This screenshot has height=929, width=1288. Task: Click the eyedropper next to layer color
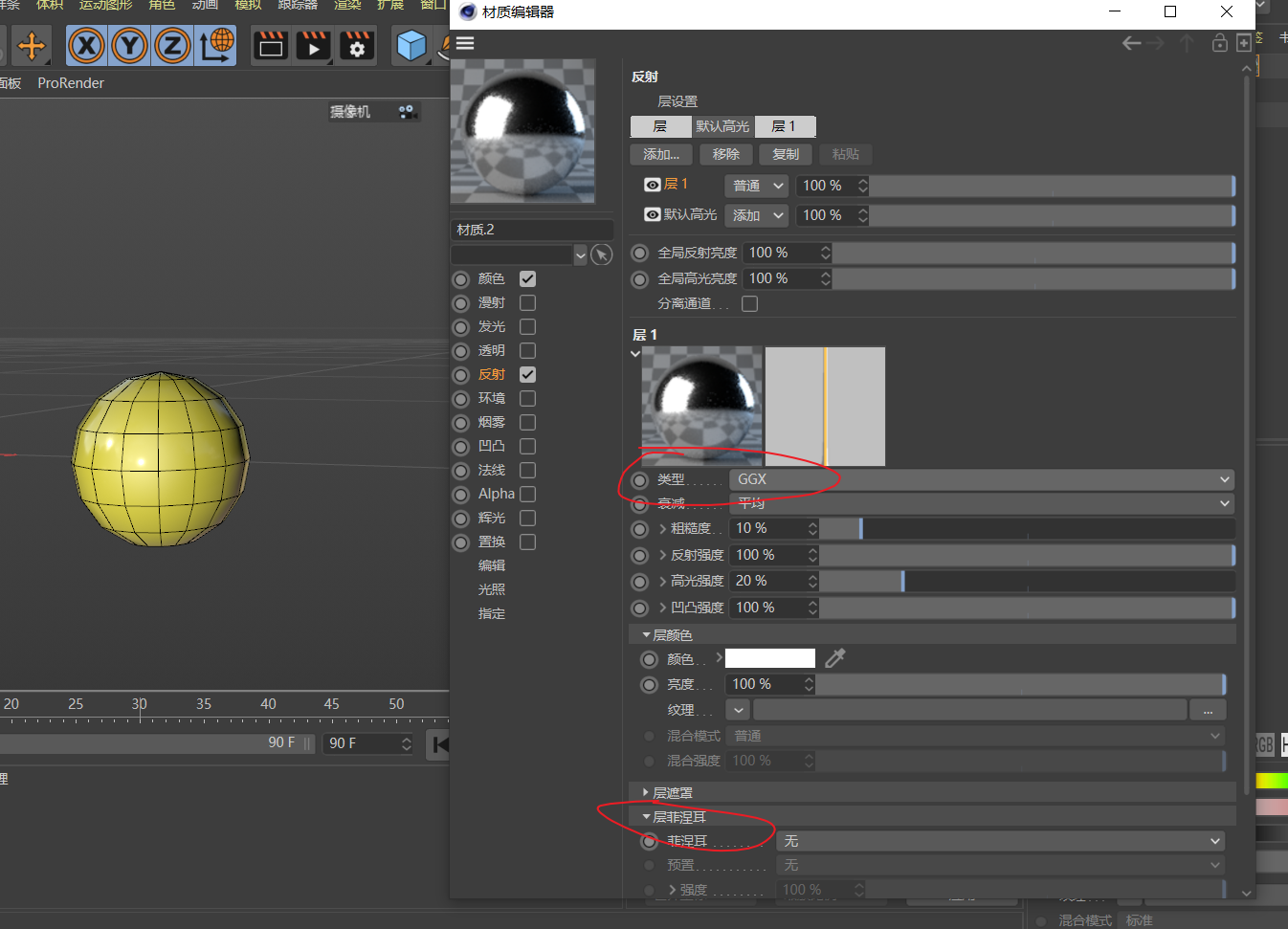835,658
